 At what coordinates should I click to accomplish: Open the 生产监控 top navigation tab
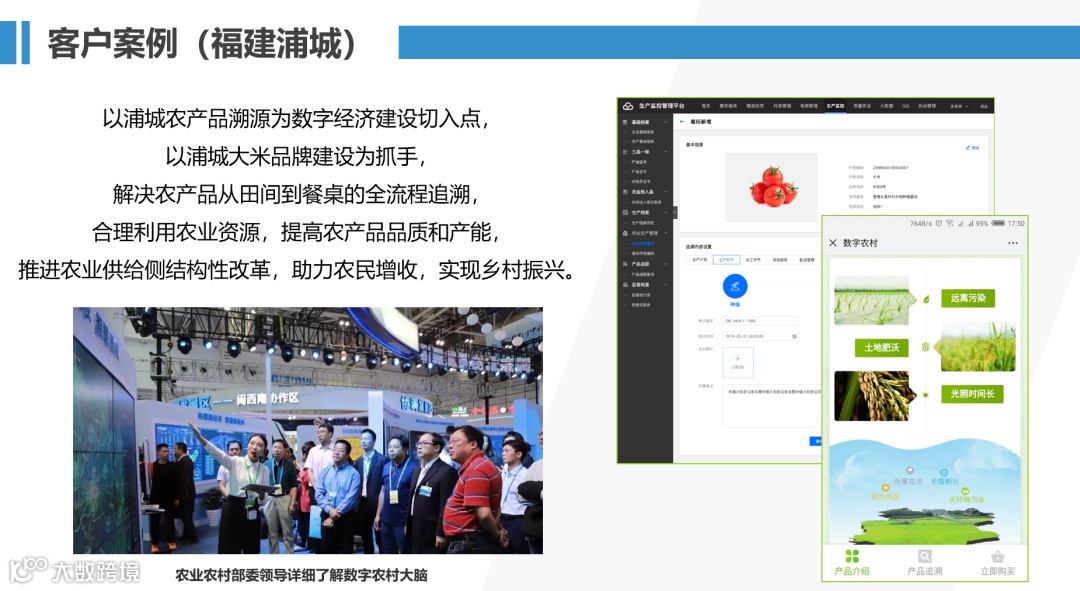(835, 106)
